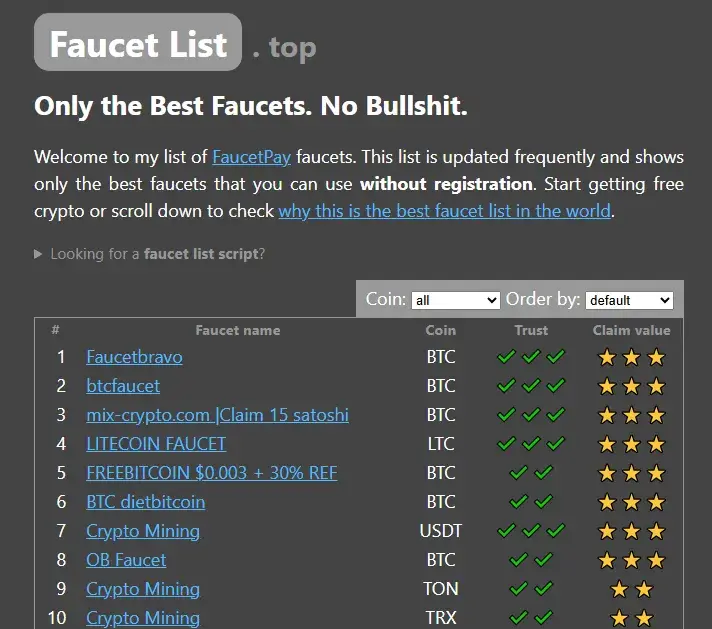Click the trust checkmarks for btcfaucet

click(531, 386)
